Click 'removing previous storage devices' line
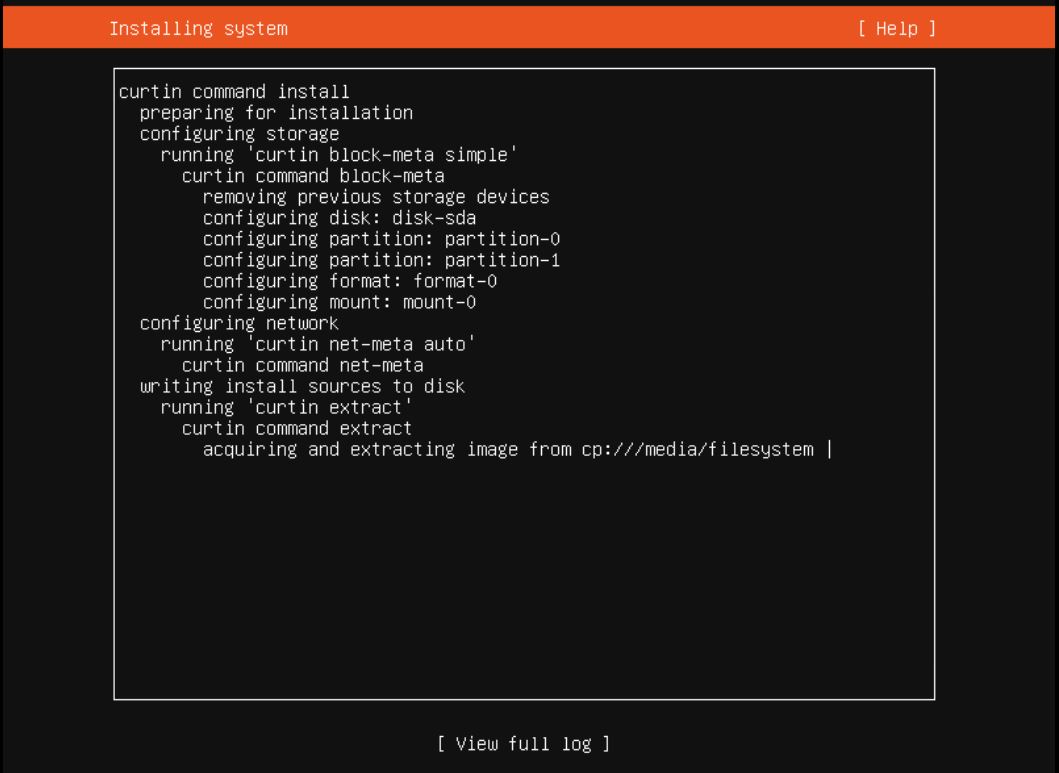 [376, 196]
